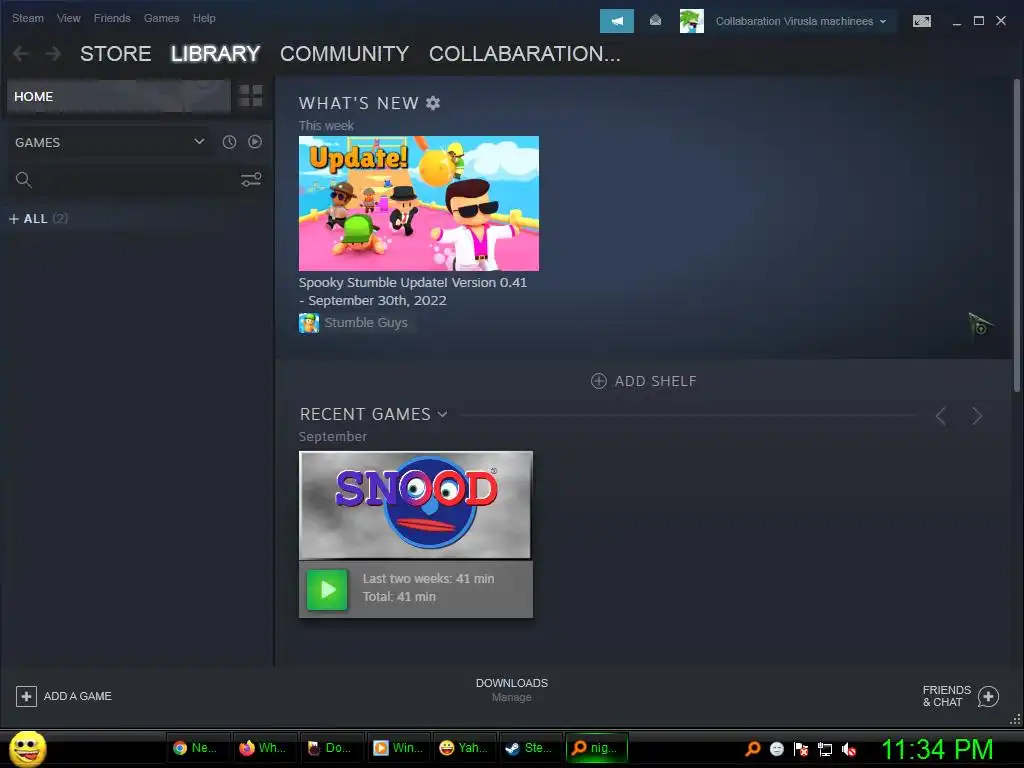Switch to nig... search taskbar item
This screenshot has width=1024, height=768.
pos(597,748)
